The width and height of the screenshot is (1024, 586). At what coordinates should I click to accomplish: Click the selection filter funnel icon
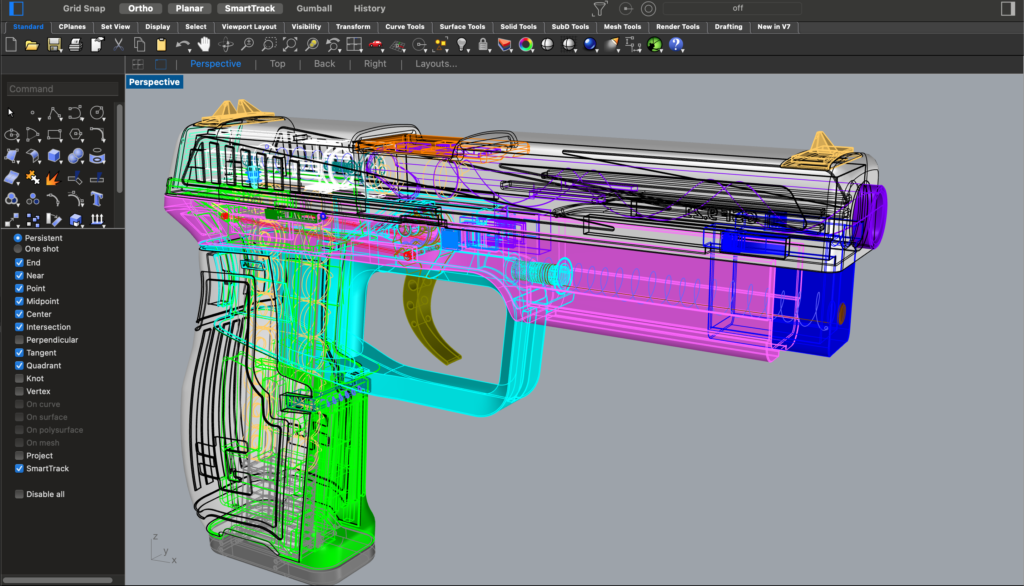(600, 9)
